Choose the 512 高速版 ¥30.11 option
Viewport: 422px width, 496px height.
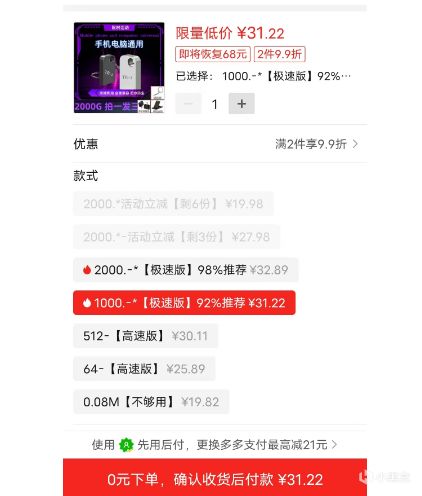[145, 336]
